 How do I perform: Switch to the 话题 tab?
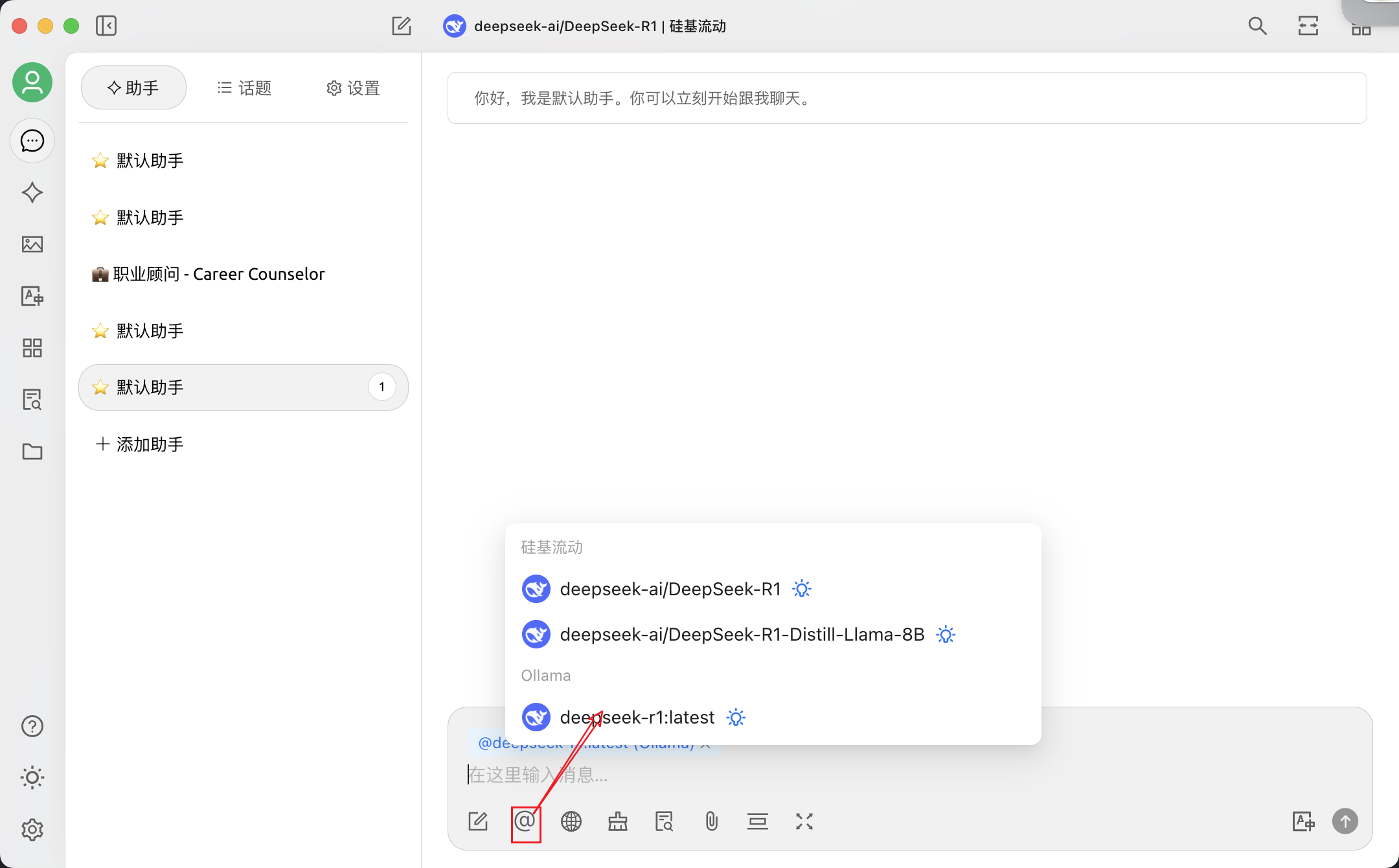(x=244, y=87)
